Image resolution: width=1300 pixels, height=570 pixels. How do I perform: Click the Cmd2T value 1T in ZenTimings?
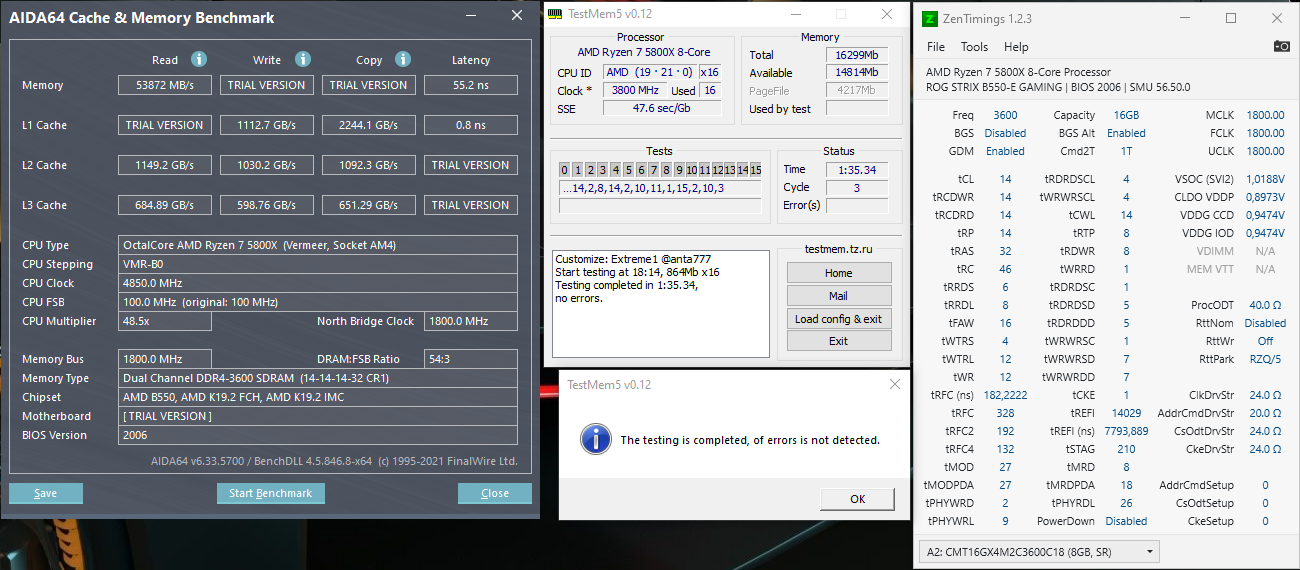click(1126, 151)
